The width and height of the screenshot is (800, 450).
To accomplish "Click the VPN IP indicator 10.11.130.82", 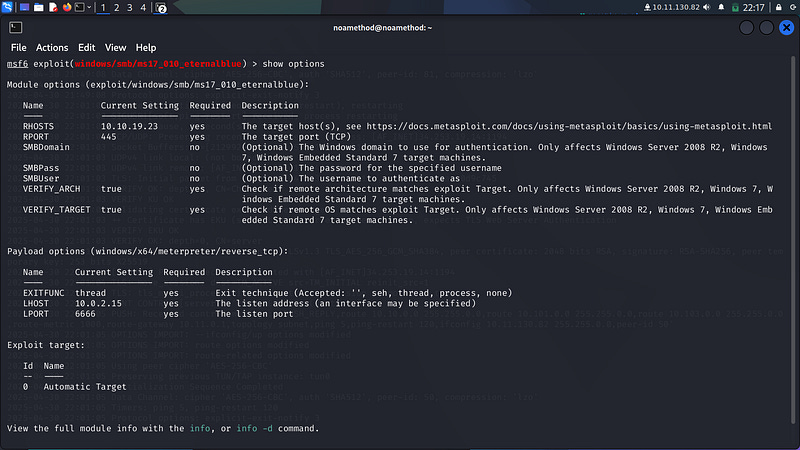I will [x=672, y=7].
